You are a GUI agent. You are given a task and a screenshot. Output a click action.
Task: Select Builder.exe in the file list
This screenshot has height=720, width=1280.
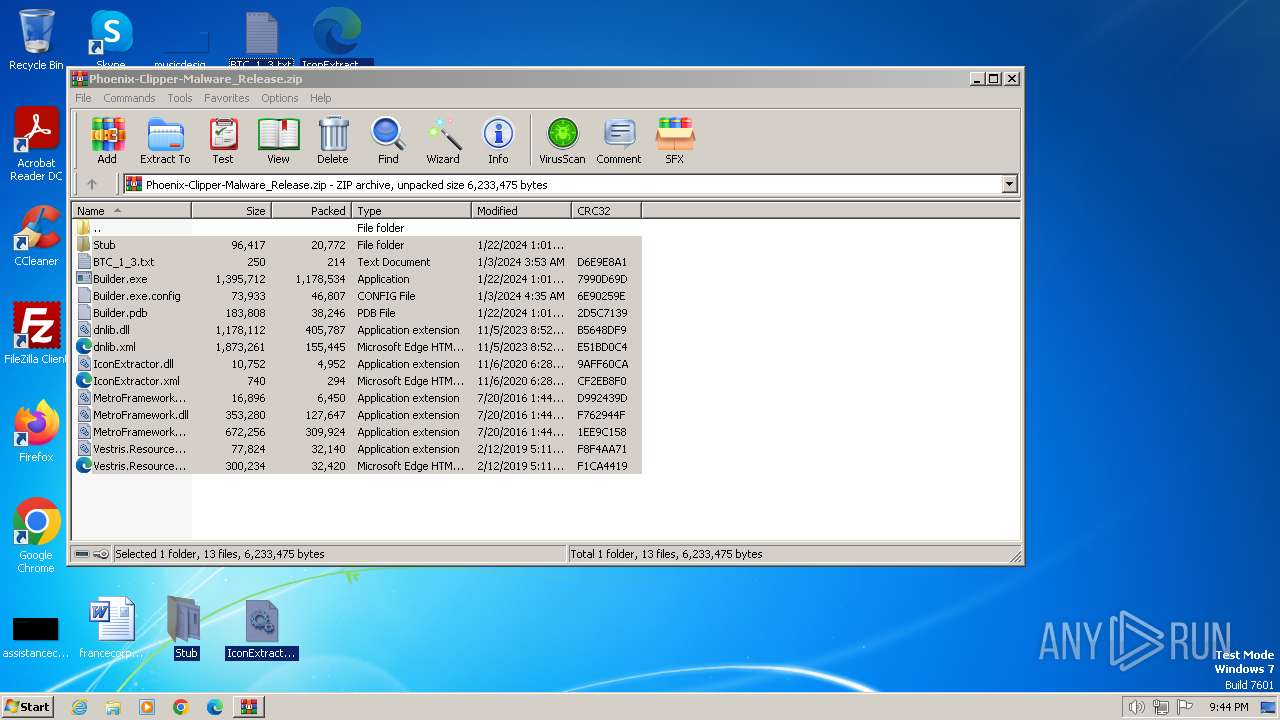point(357,279)
